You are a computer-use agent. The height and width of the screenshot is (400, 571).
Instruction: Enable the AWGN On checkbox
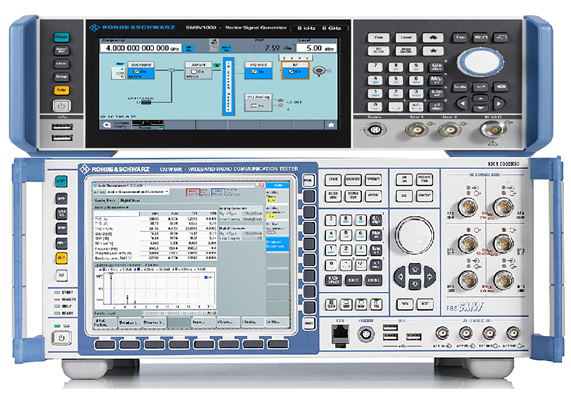click(x=194, y=72)
